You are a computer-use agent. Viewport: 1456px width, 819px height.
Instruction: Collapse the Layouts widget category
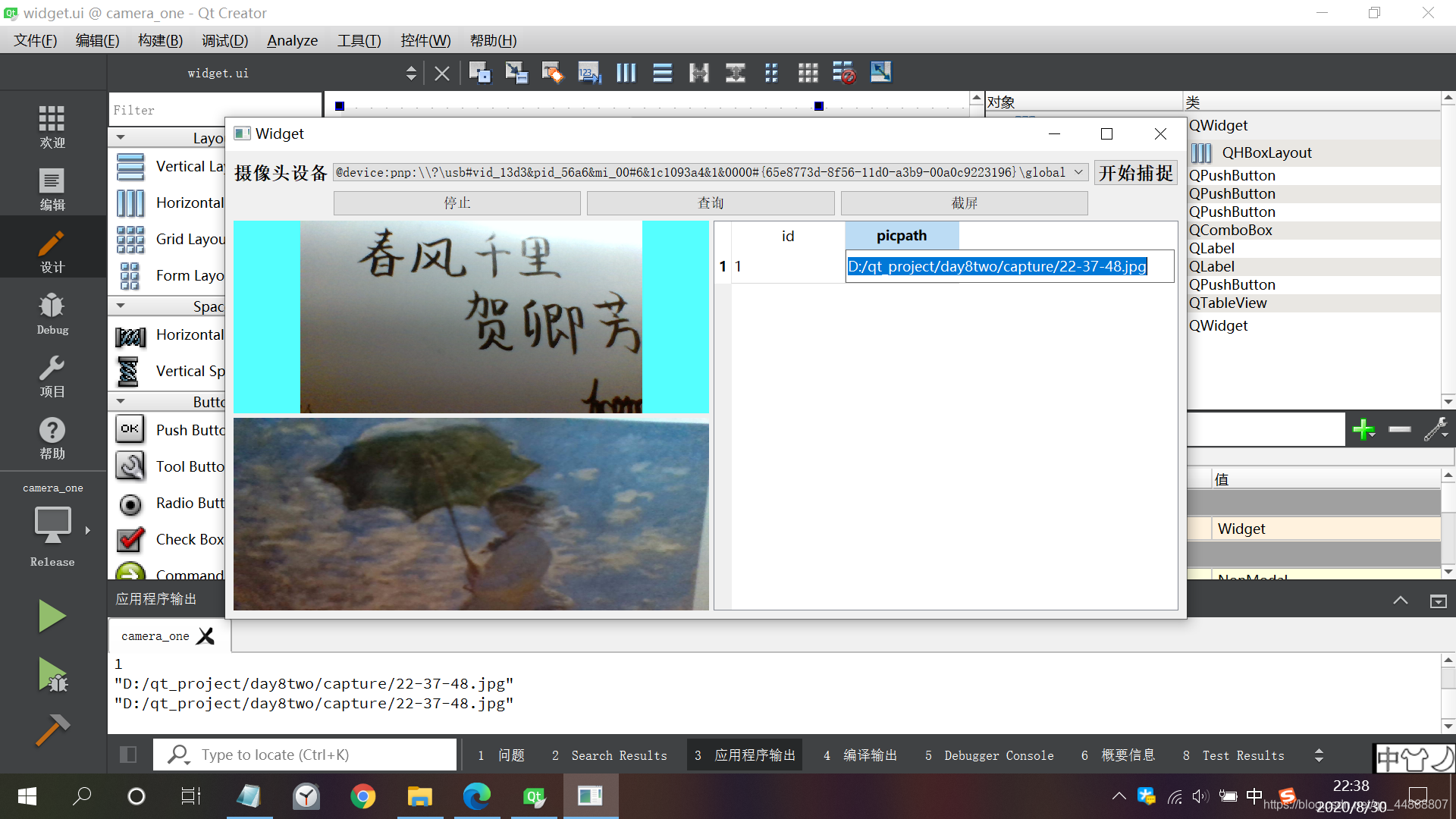pos(121,137)
